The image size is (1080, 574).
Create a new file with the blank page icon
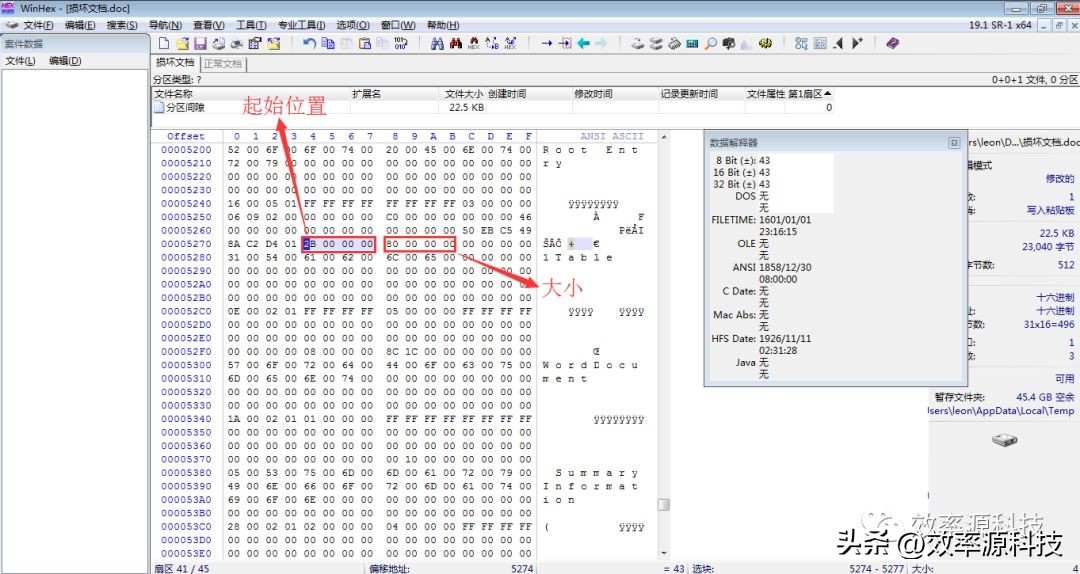(x=164, y=43)
